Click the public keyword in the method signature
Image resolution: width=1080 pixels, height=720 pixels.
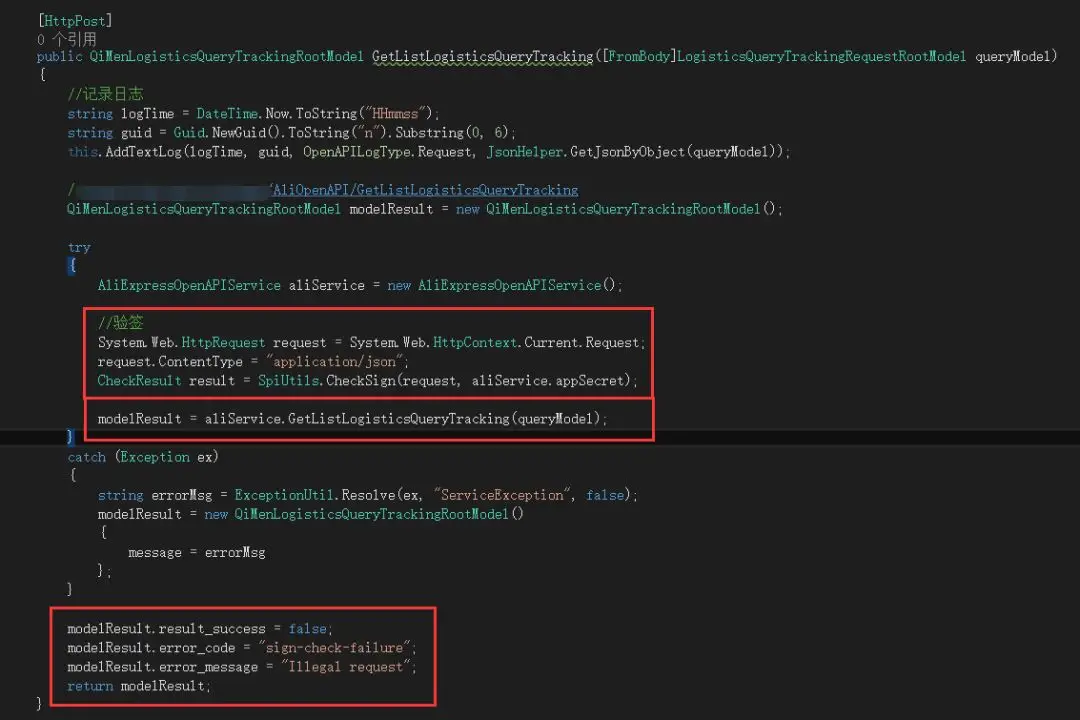pyautogui.click(x=59, y=56)
